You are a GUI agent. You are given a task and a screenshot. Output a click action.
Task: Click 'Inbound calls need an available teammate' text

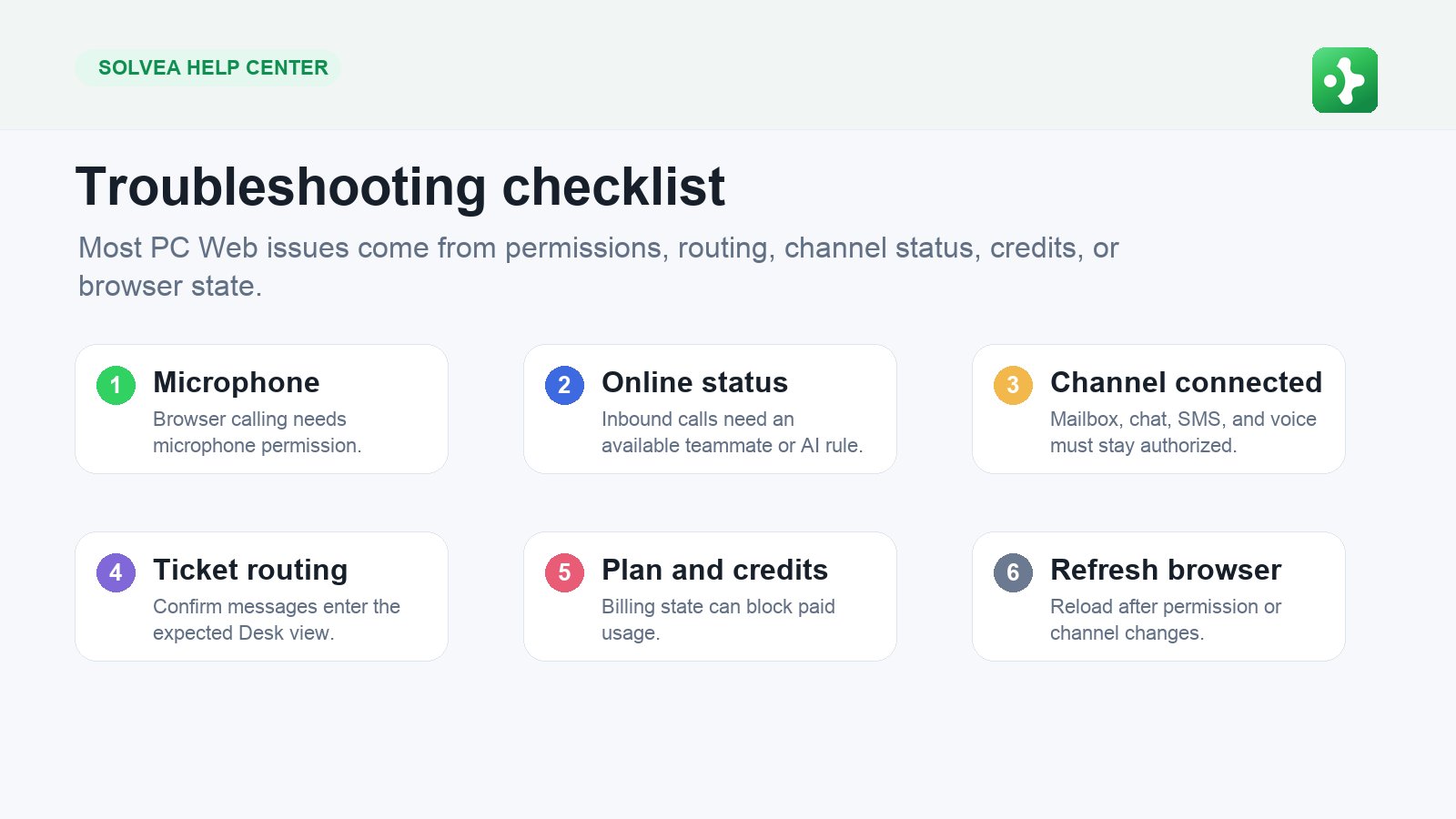coord(733,432)
